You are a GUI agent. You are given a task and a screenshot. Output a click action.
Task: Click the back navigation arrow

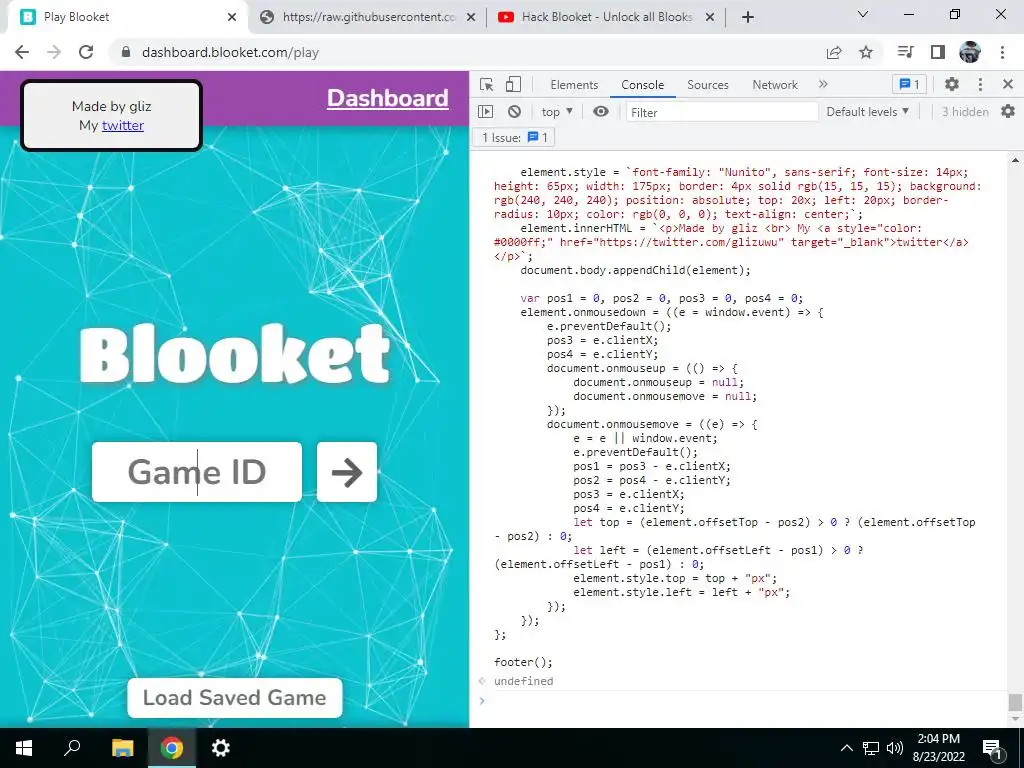22,52
